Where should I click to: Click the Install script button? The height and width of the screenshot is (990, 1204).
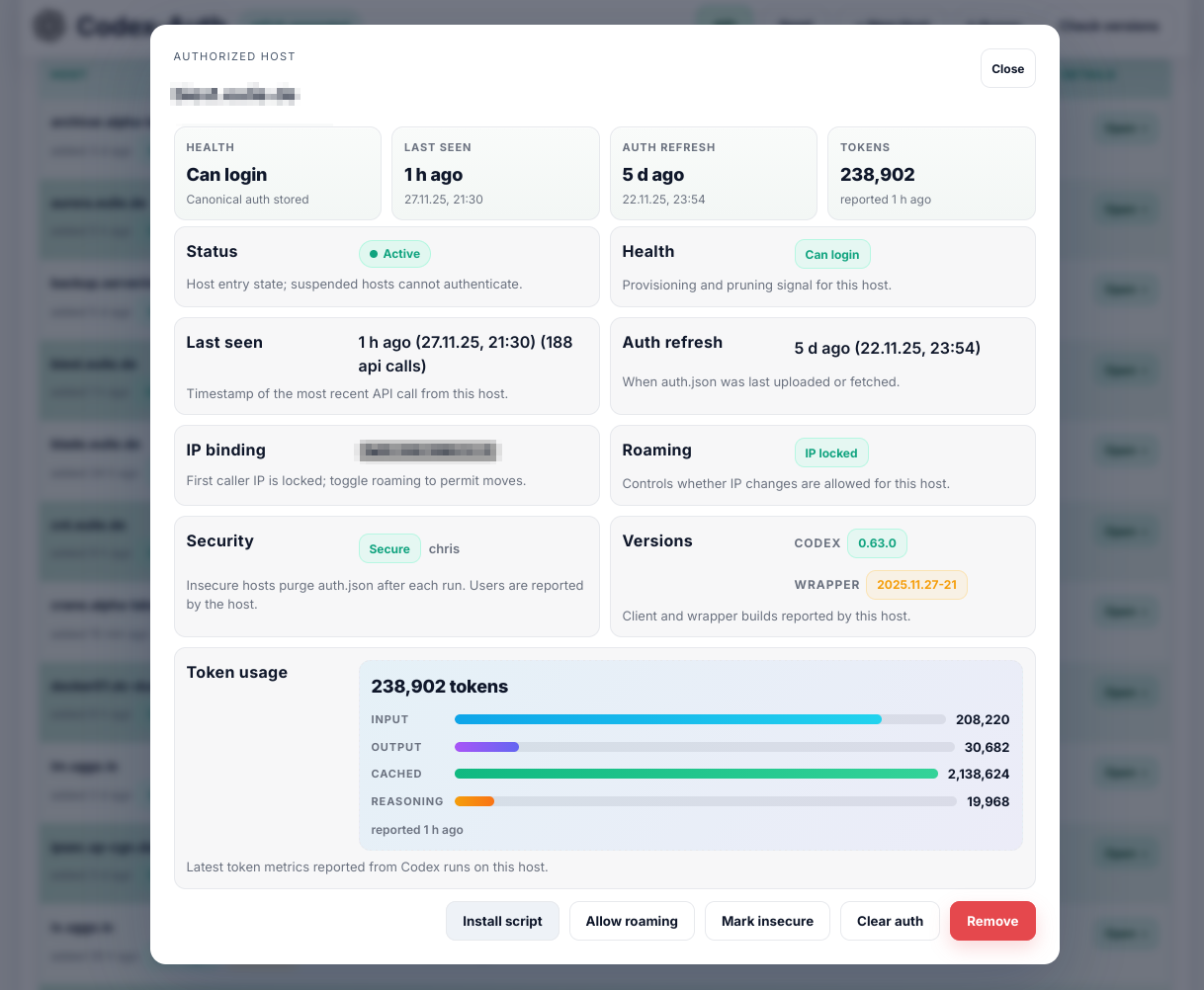click(x=502, y=921)
